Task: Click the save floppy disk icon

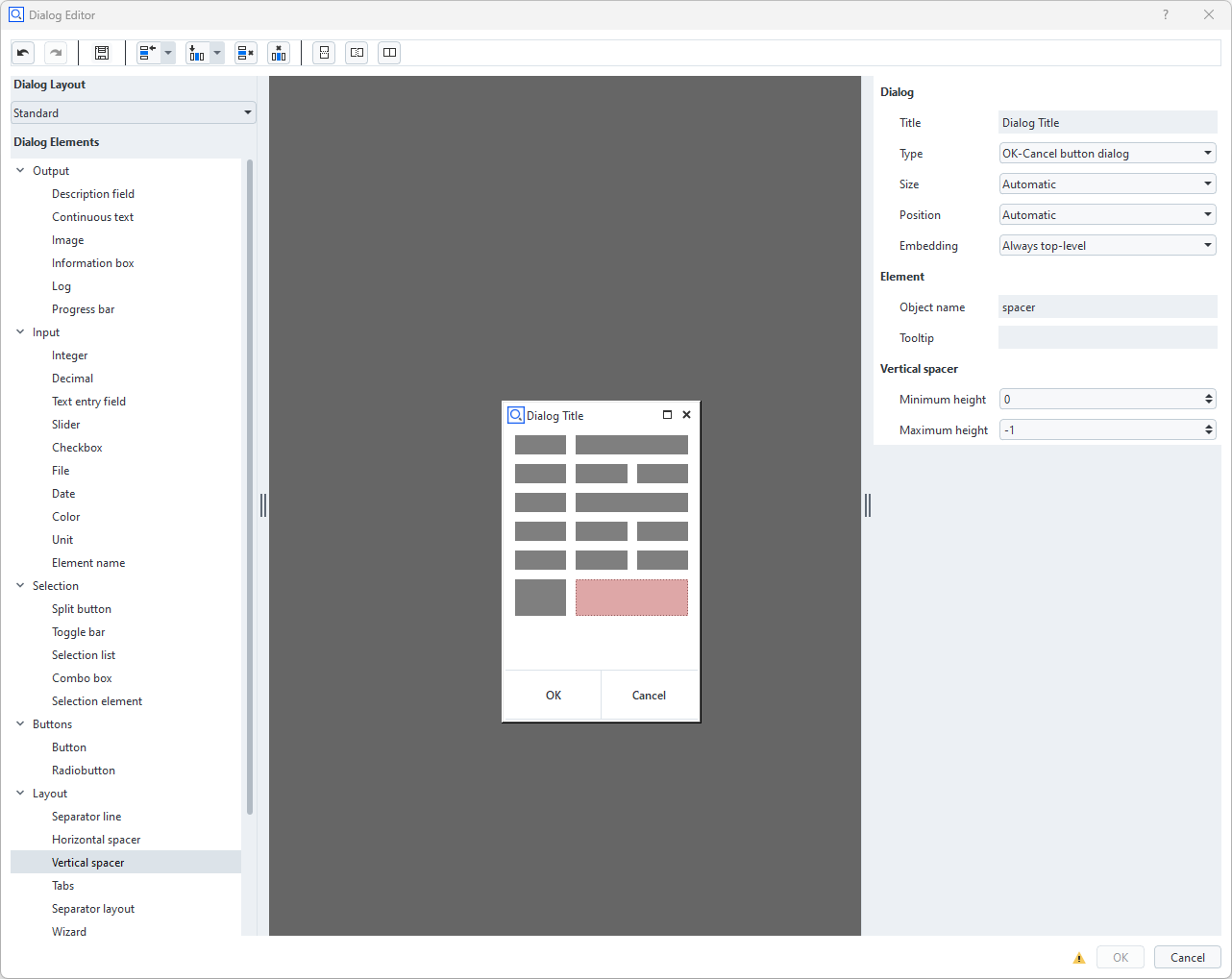Action: click(x=102, y=53)
